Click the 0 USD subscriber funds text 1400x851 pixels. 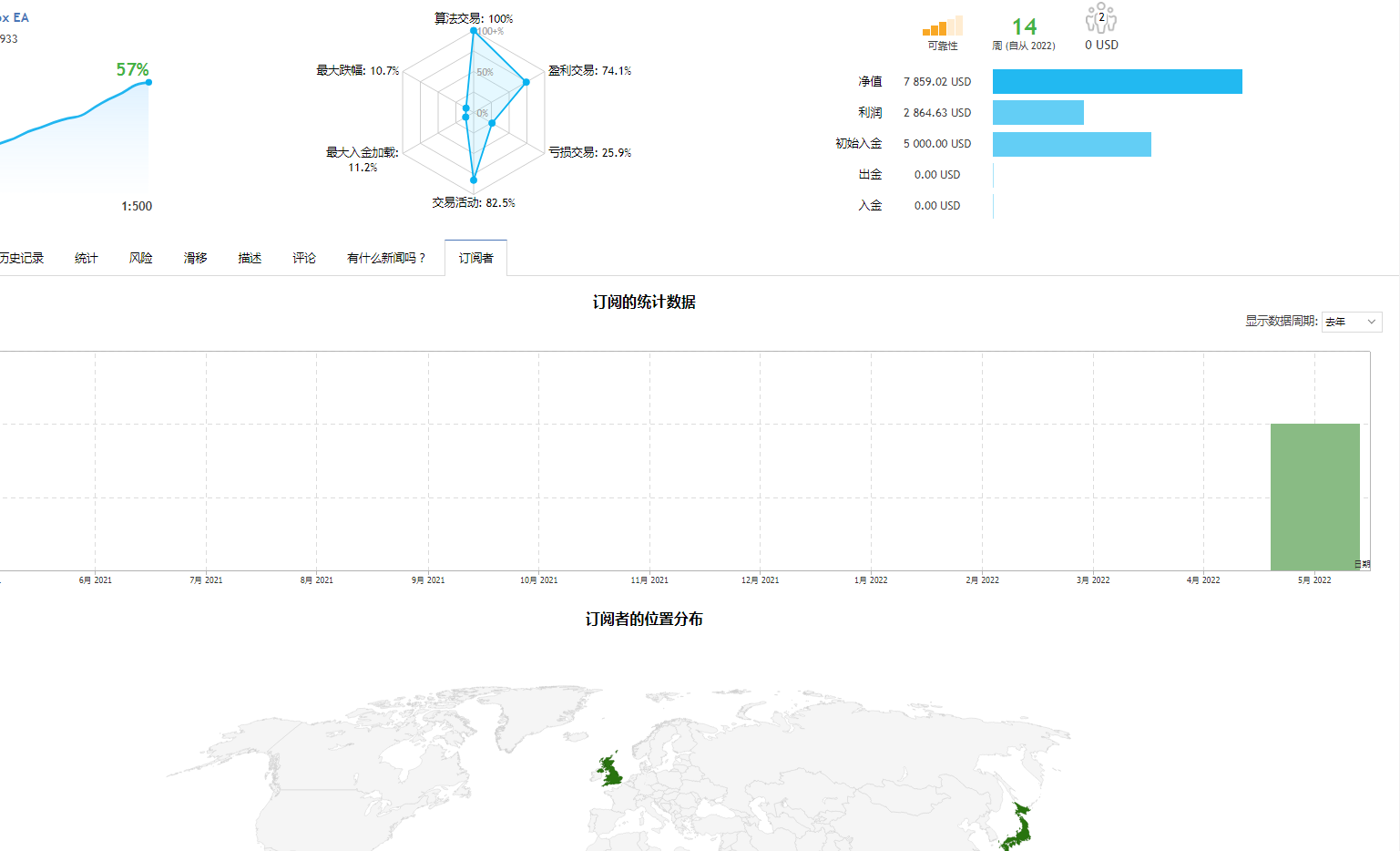[x=1102, y=45]
